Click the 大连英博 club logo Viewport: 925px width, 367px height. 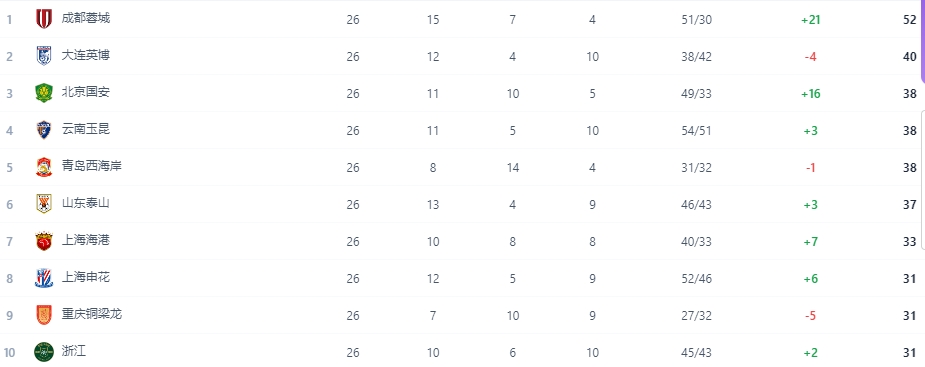44,56
